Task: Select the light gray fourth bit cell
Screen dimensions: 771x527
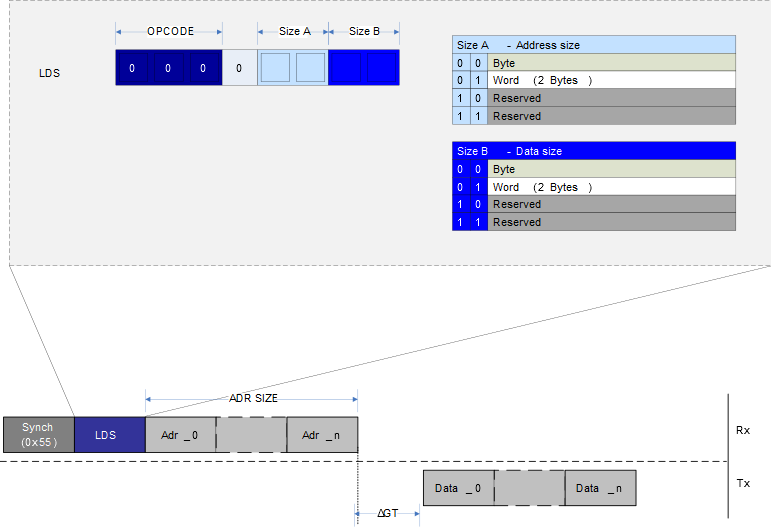Action: (x=239, y=68)
